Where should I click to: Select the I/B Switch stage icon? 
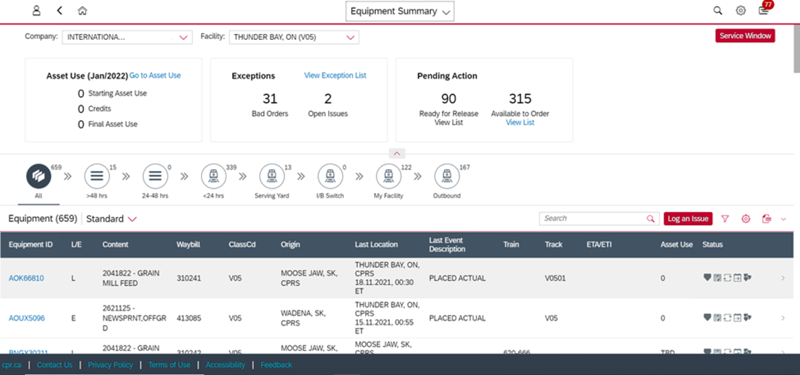[330, 177]
